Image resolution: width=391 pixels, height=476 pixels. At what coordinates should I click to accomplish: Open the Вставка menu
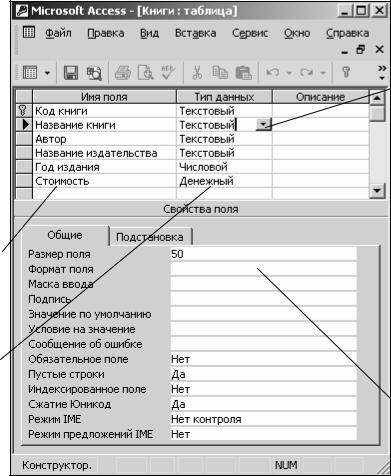pos(195,33)
